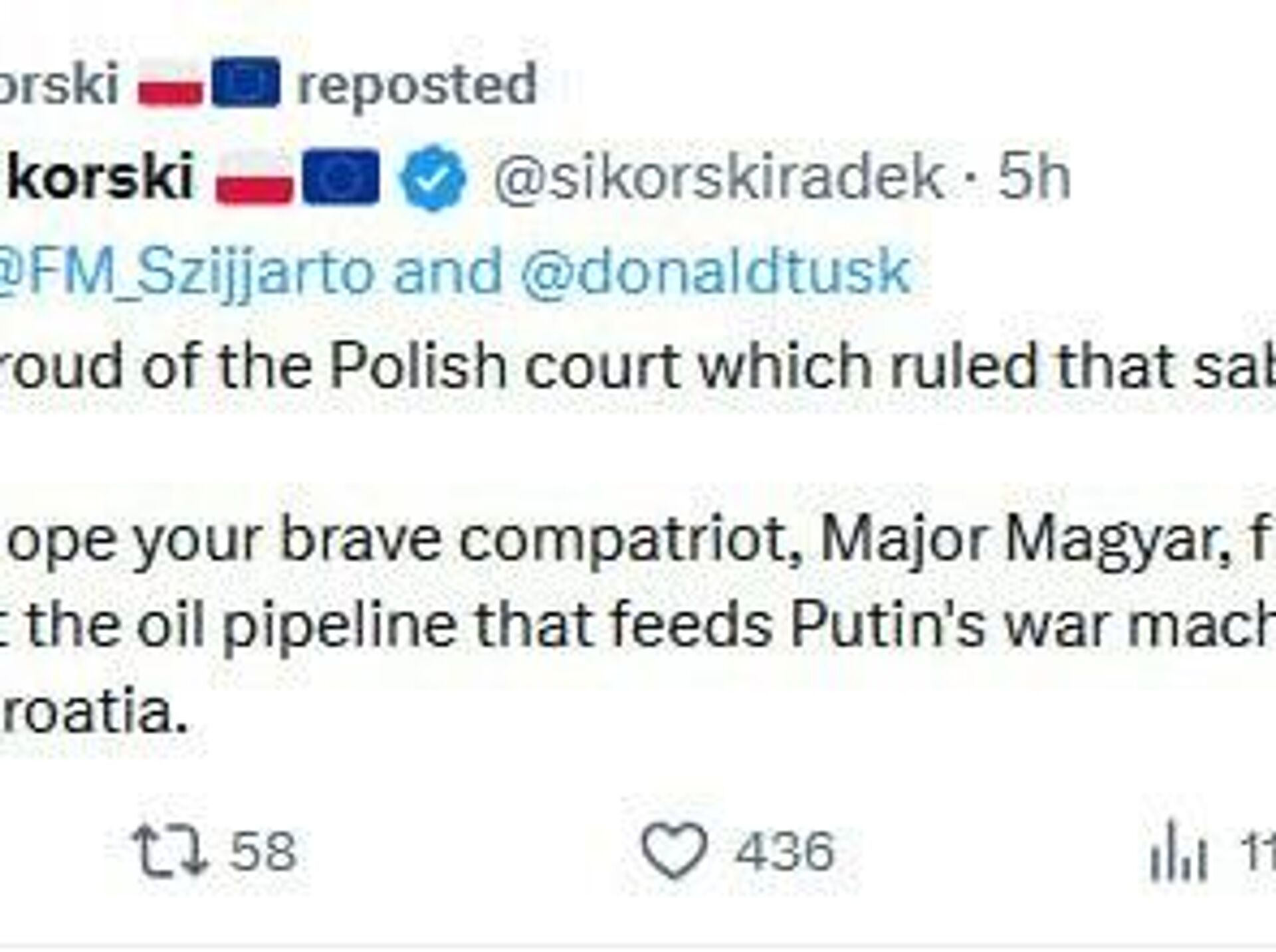The height and width of the screenshot is (952, 1276).
Task: Click the EU flag beside the author name
Action: 340,177
